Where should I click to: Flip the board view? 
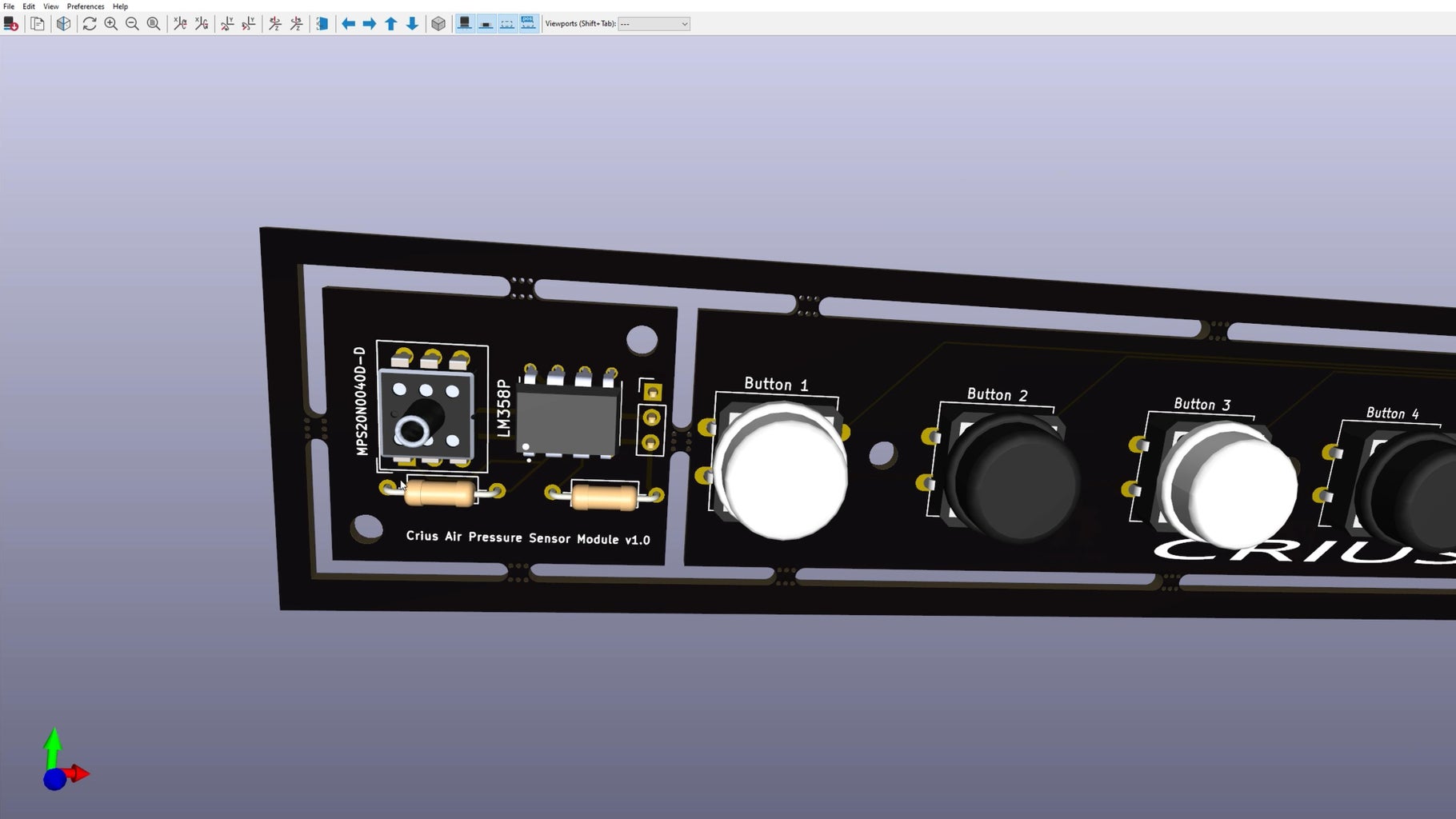[x=322, y=23]
